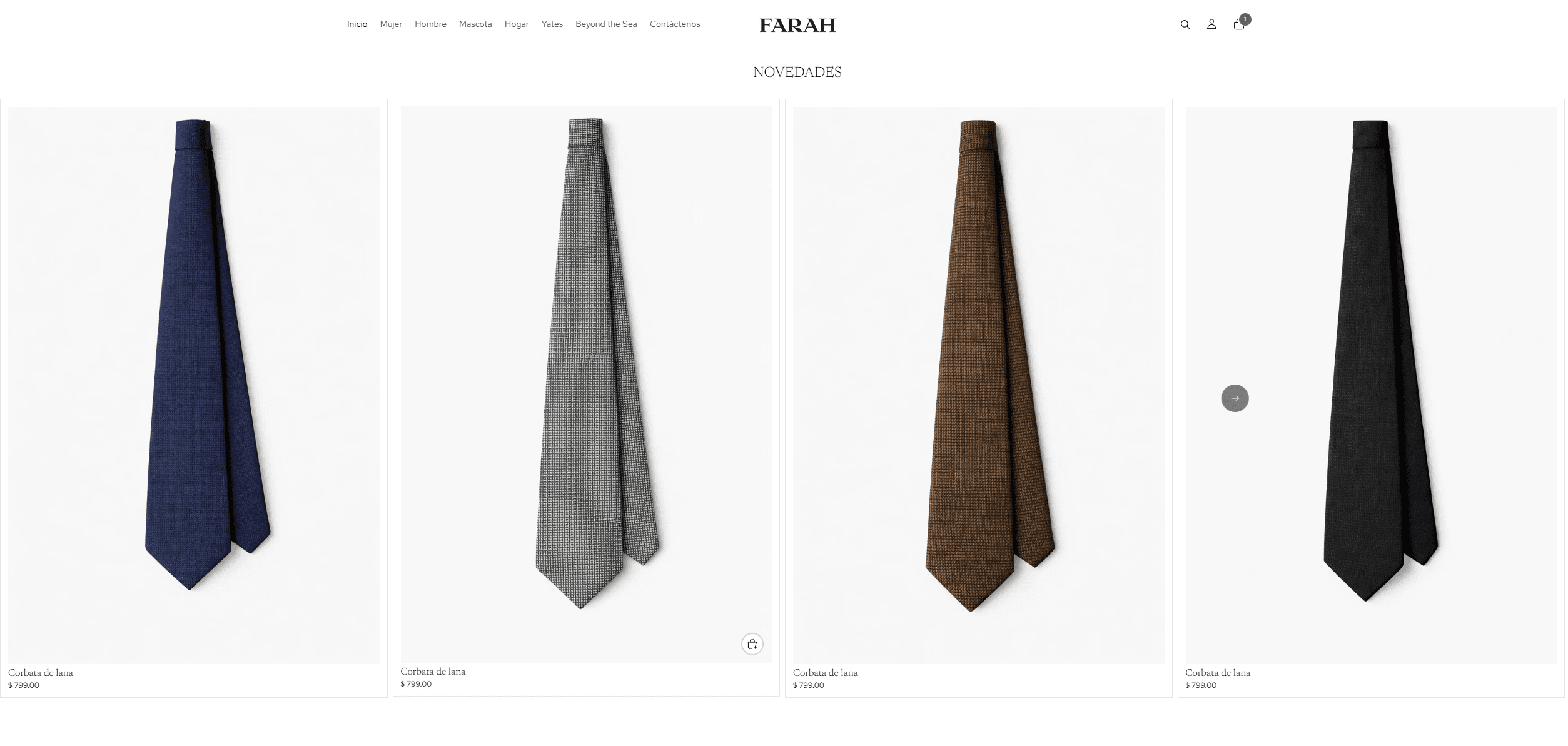This screenshot has width=1568, height=746.
Task: Open the Hombre menu
Action: 430,24
